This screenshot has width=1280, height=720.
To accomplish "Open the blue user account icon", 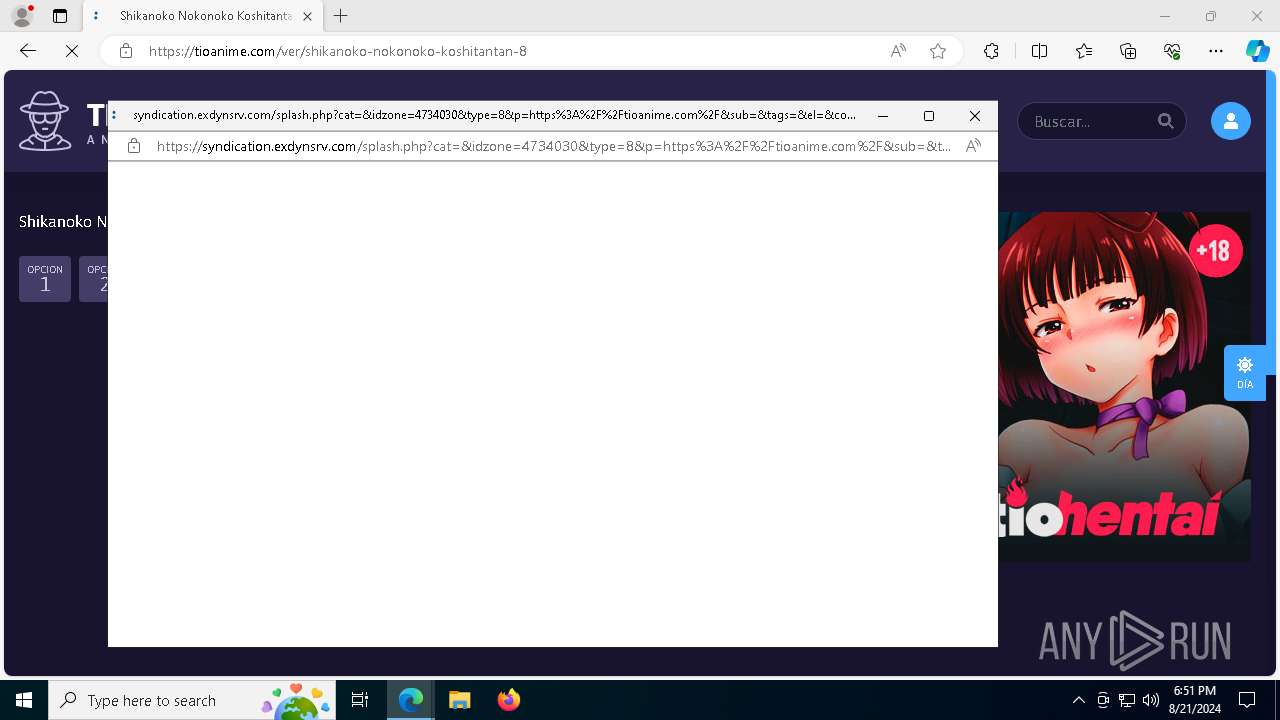I will coord(1231,121).
